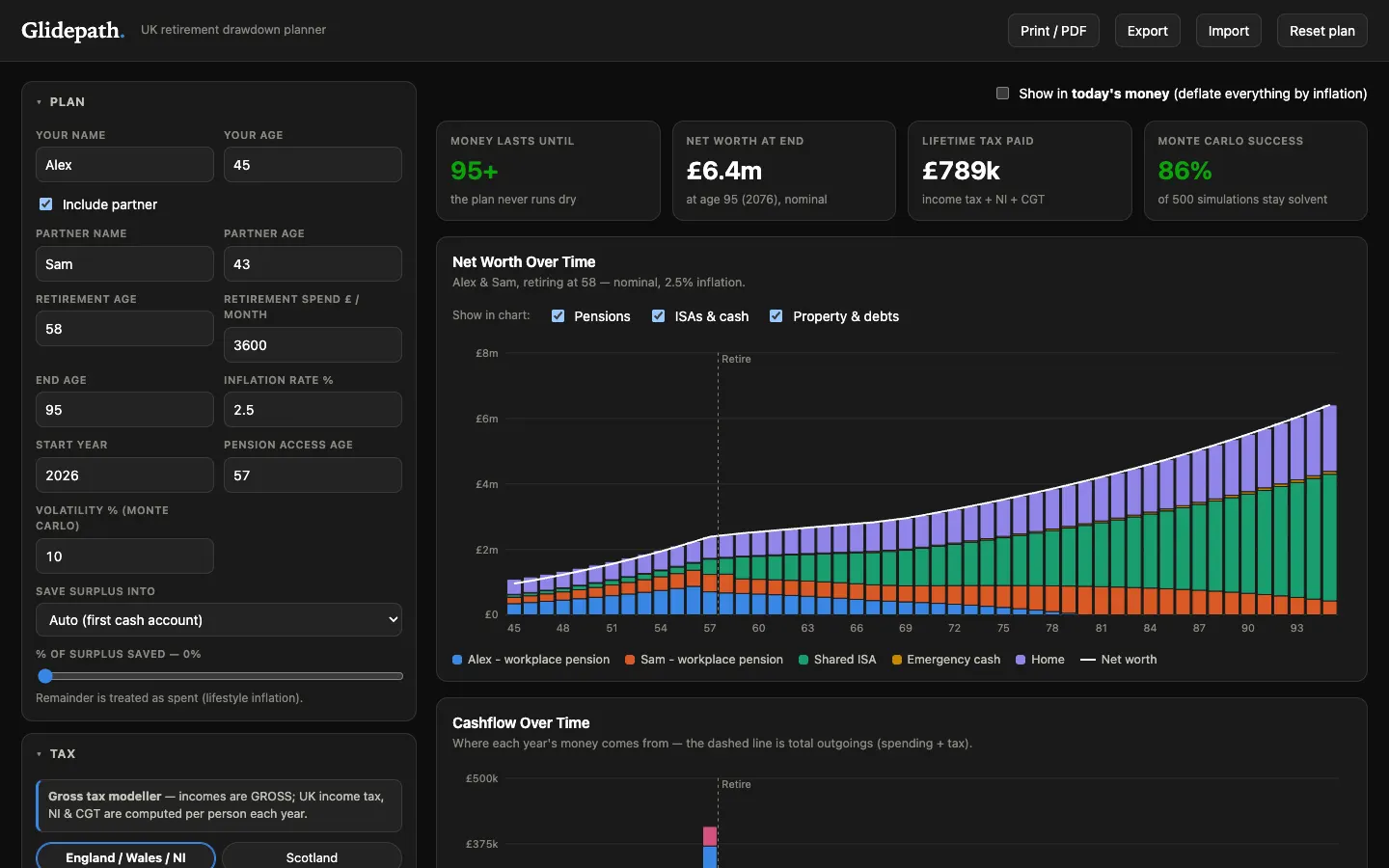Image resolution: width=1389 pixels, height=868 pixels.
Task: Click the Money lasts until 95+ value
Action: coord(474,171)
